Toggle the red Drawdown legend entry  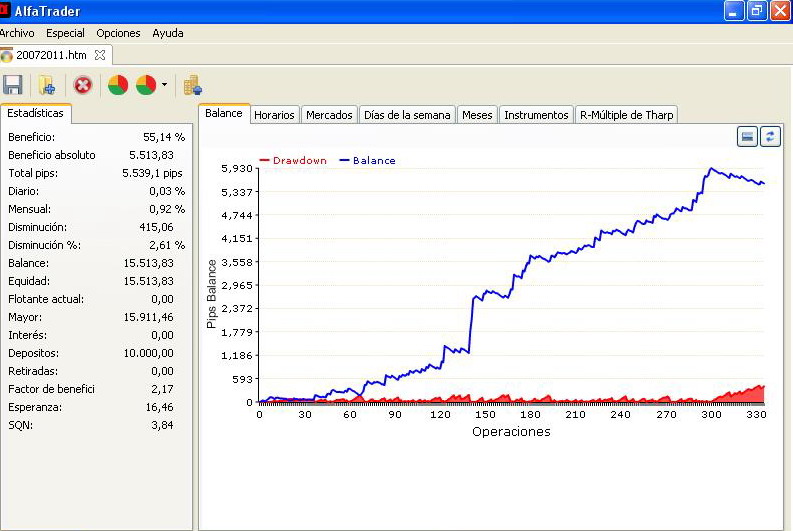pos(293,160)
